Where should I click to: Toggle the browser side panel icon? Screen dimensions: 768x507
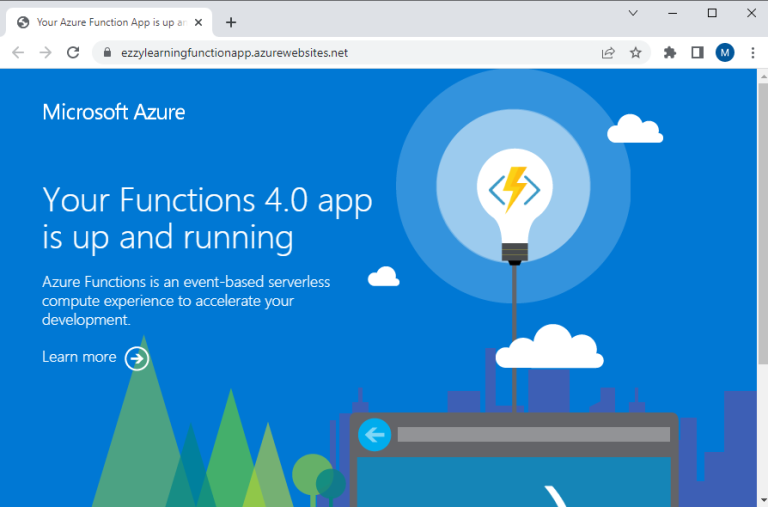coord(697,53)
